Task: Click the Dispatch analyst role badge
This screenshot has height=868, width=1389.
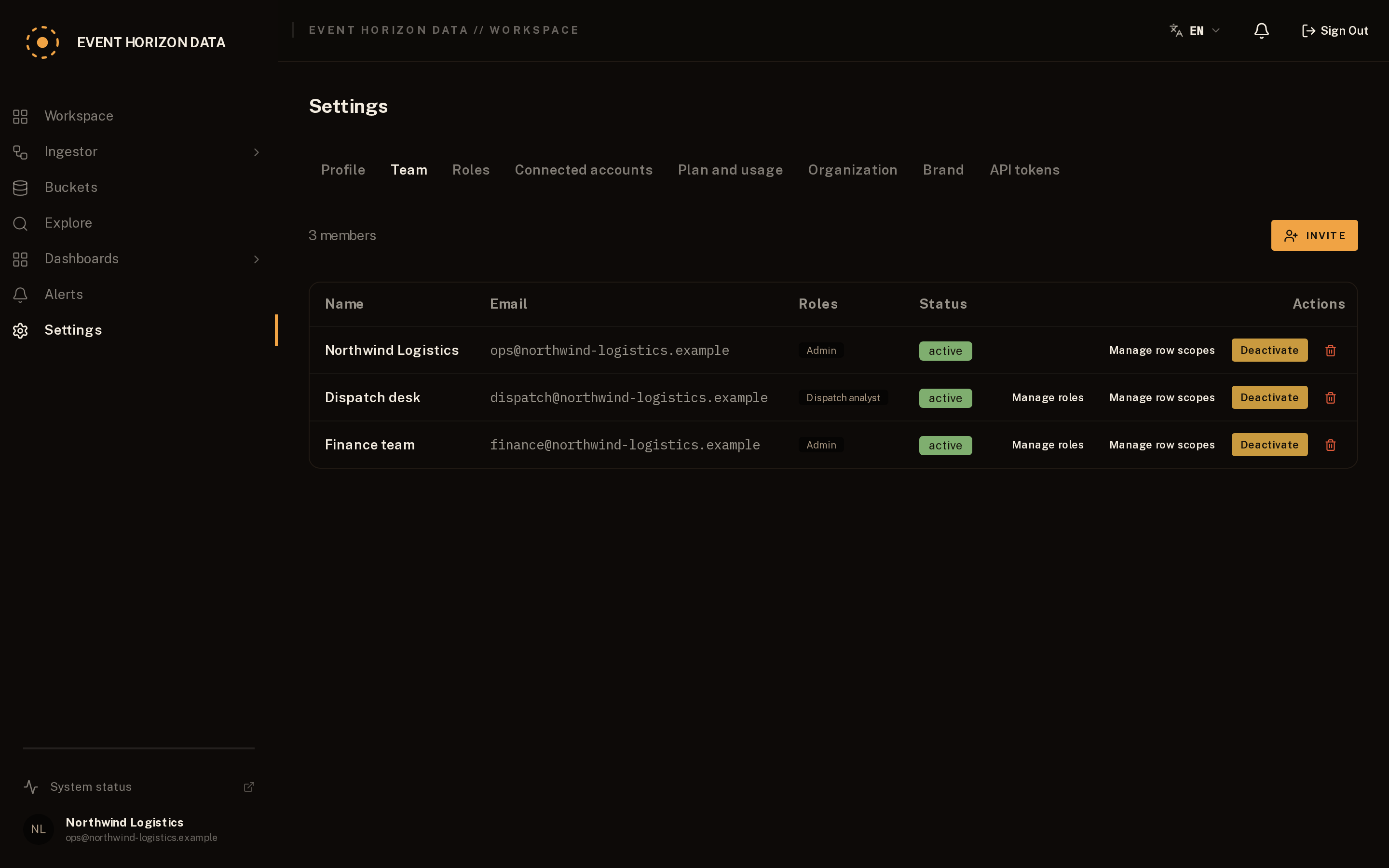Action: tap(843, 397)
